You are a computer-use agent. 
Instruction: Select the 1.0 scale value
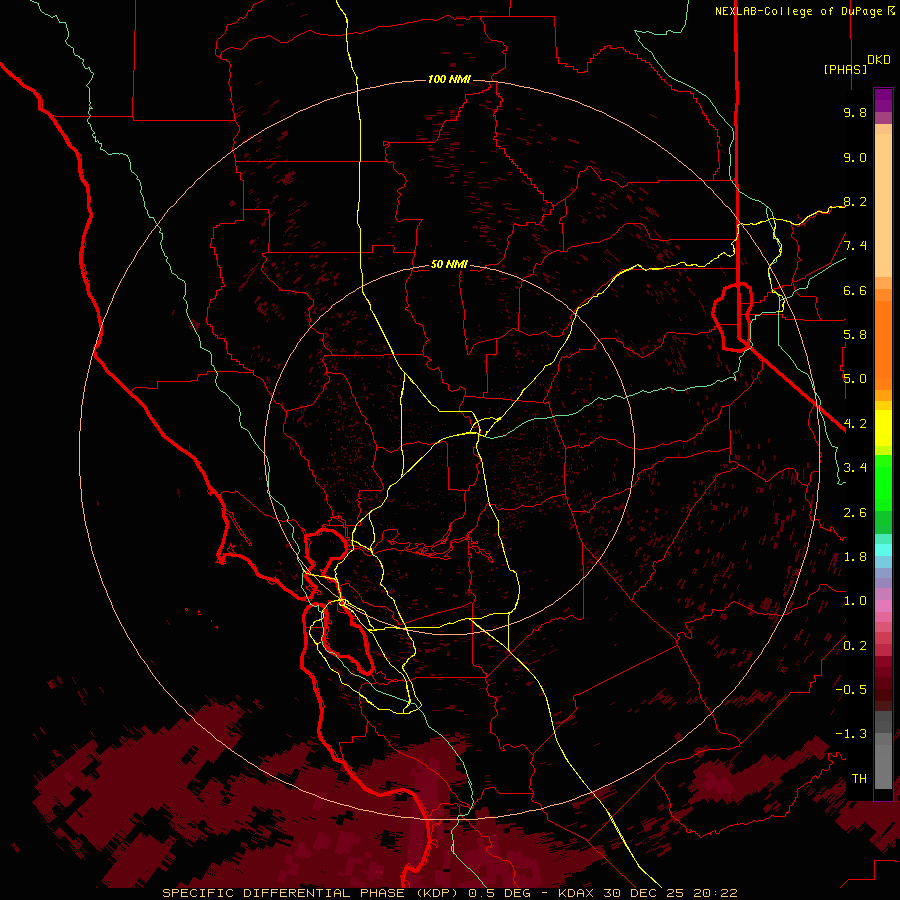tap(855, 601)
